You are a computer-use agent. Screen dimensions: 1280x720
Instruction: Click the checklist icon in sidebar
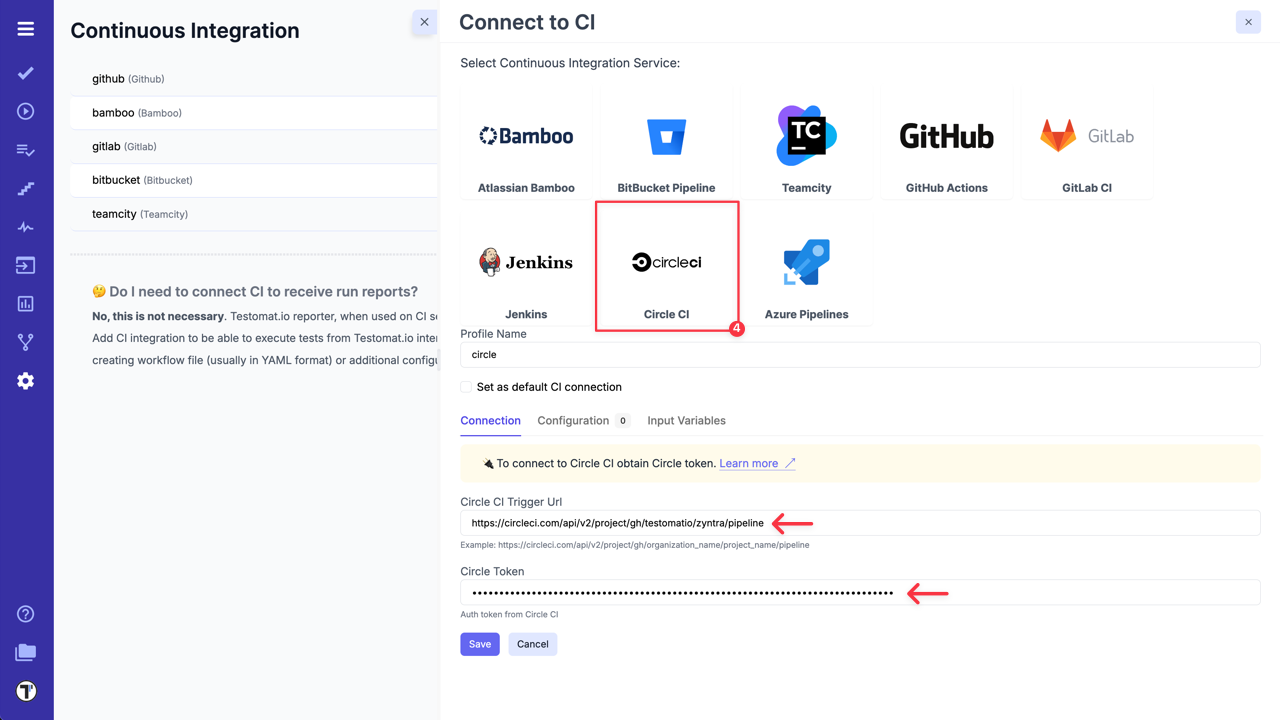[26, 150]
